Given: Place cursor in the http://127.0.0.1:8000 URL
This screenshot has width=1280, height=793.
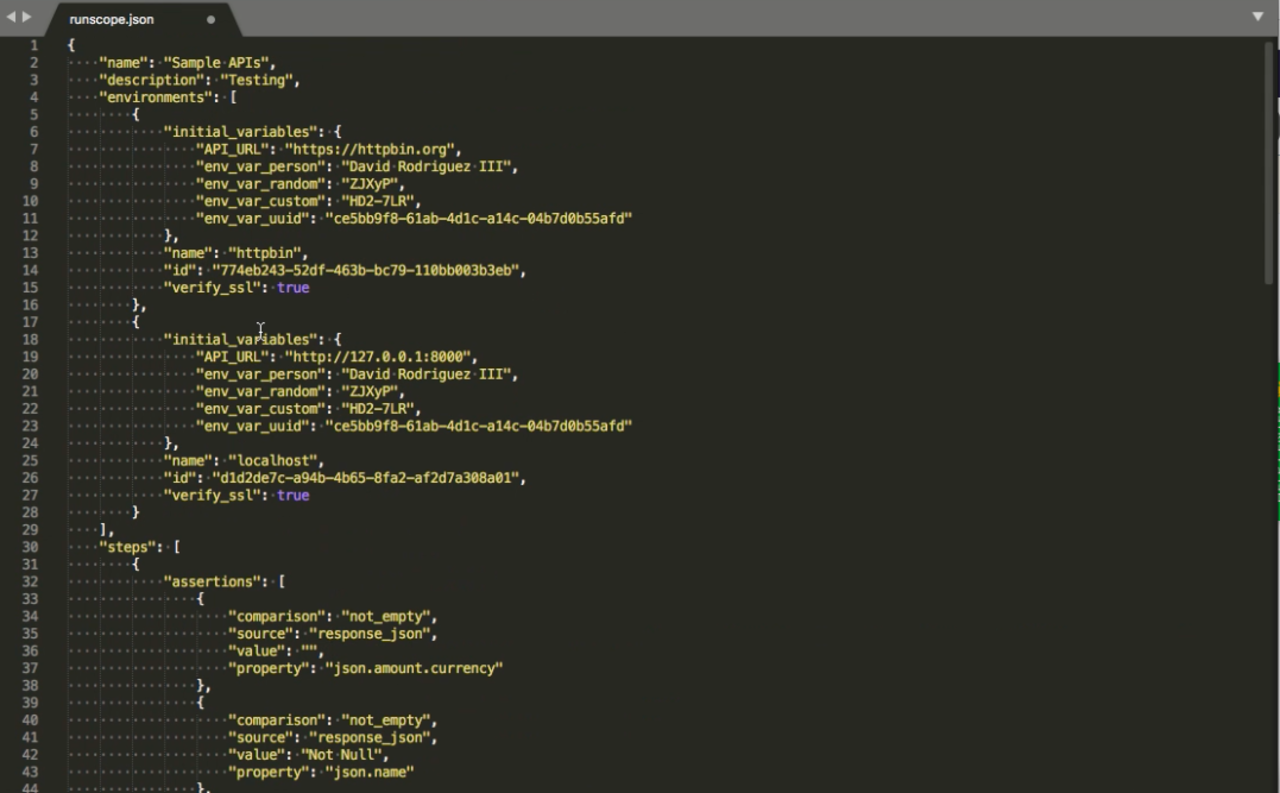Looking at the screenshot, I should coord(381,357).
